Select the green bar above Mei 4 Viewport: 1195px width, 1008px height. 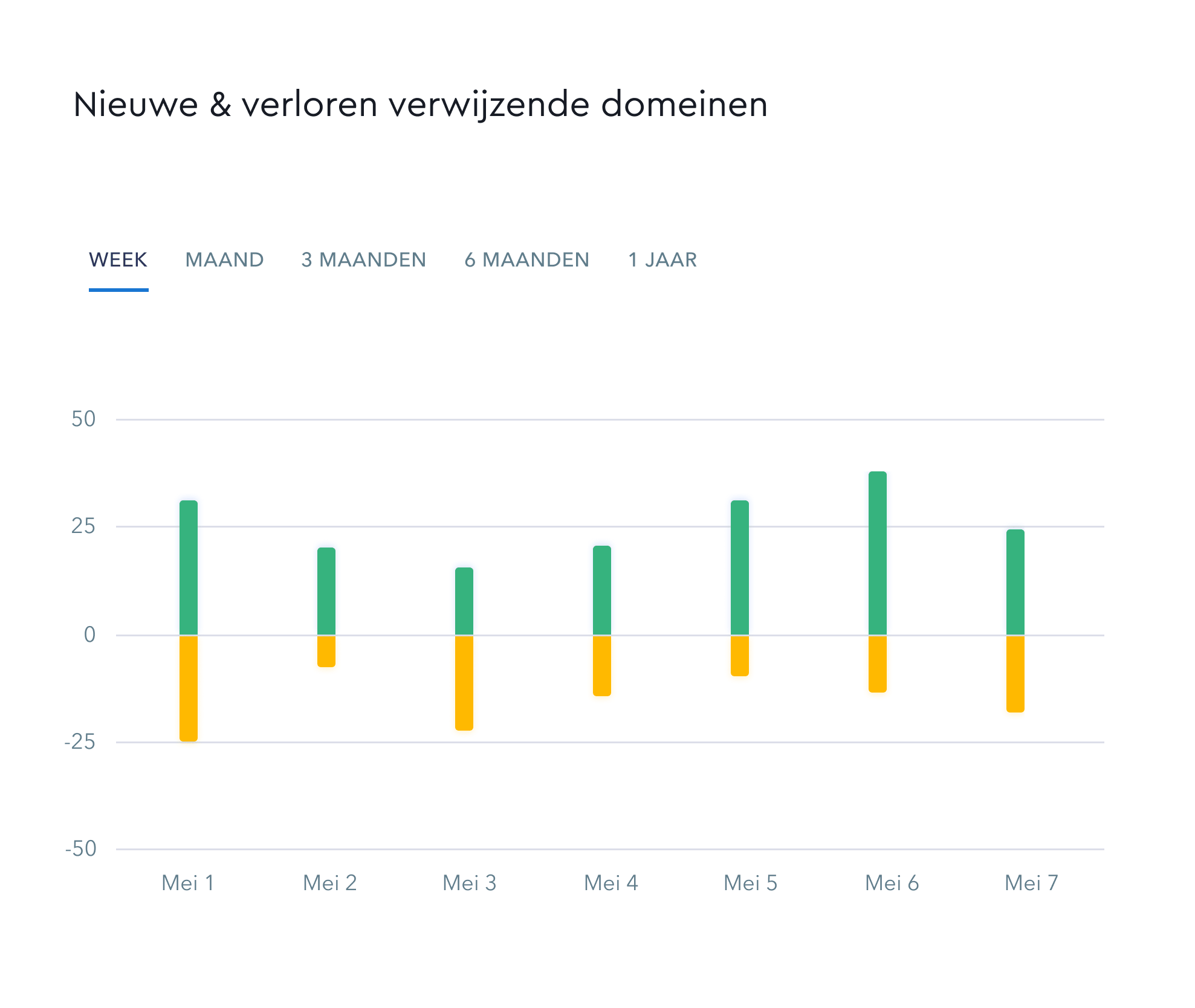pos(602,590)
